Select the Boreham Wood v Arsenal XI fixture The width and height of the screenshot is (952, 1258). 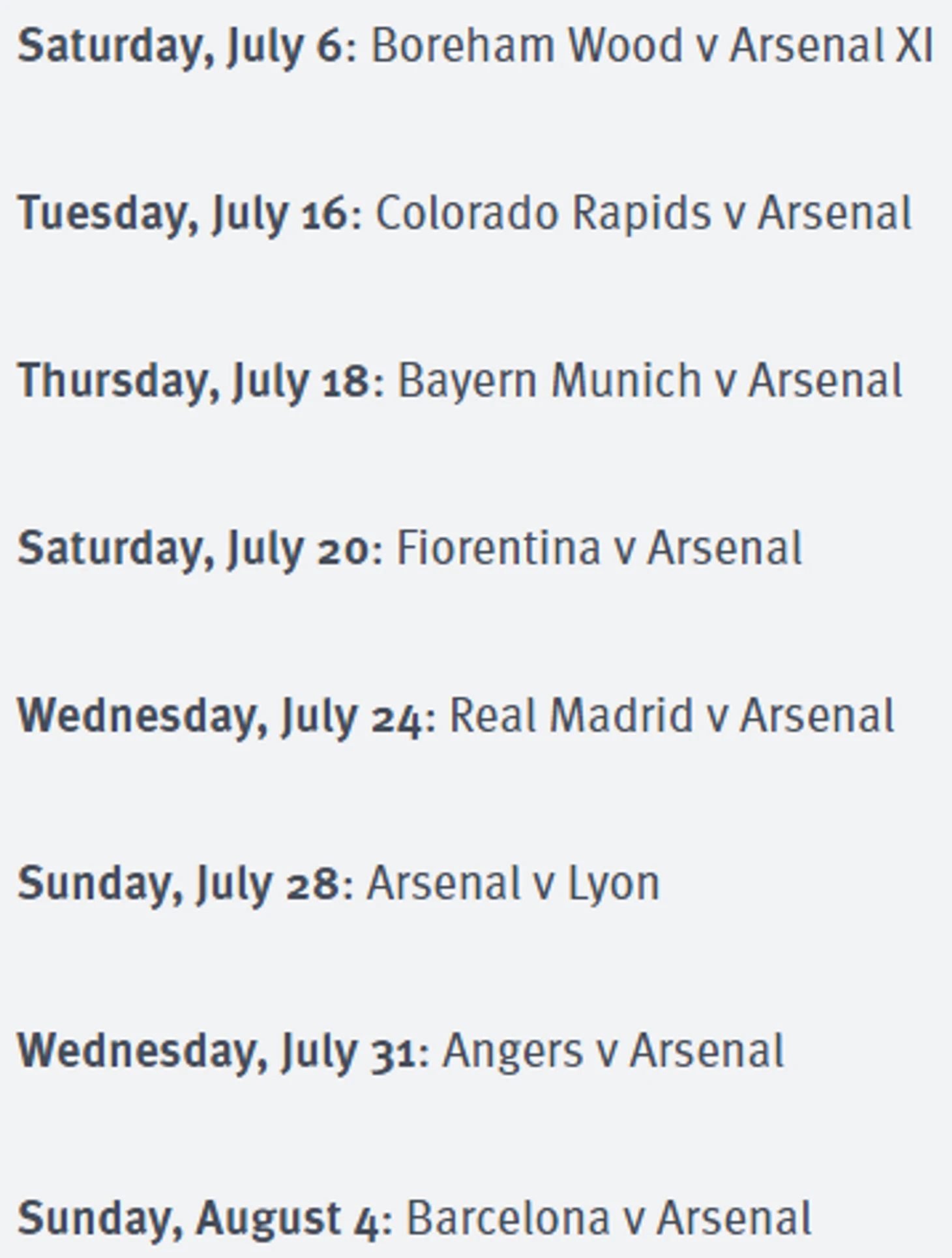[651, 46]
